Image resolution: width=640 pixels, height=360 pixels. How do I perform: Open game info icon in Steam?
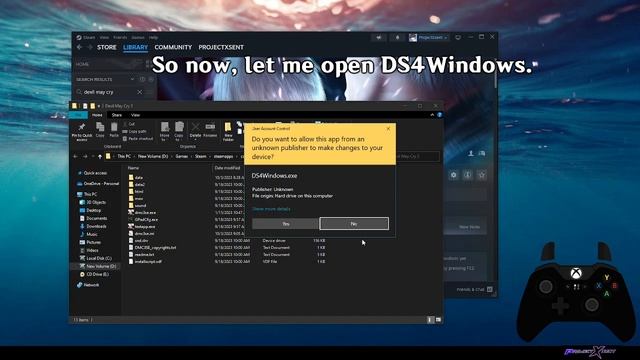468,175
